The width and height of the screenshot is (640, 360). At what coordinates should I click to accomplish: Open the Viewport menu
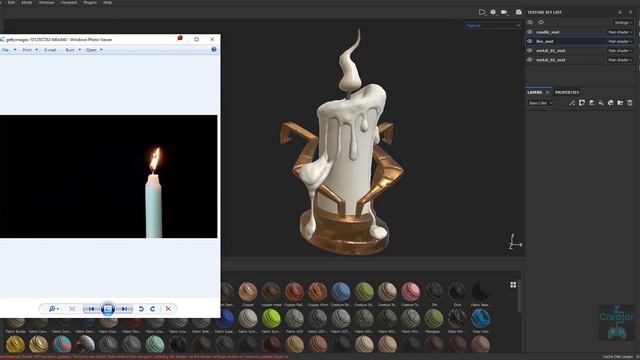(69, 2)
